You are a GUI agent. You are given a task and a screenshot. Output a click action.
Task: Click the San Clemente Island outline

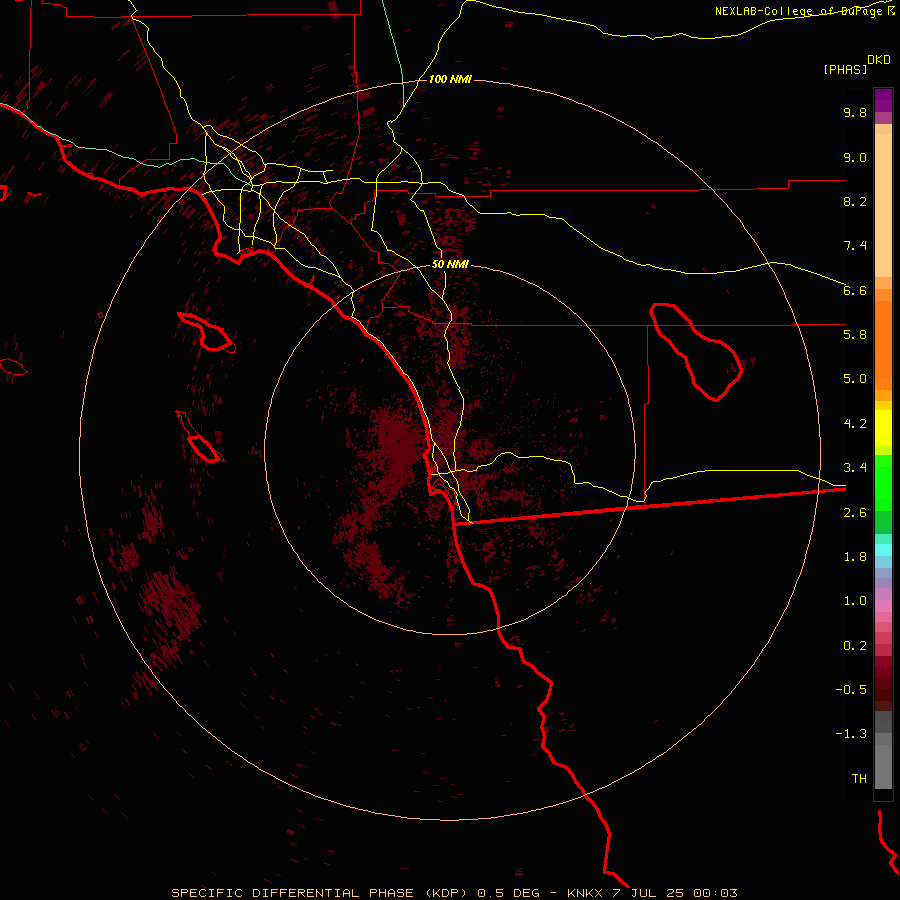[x=200, y=437]
